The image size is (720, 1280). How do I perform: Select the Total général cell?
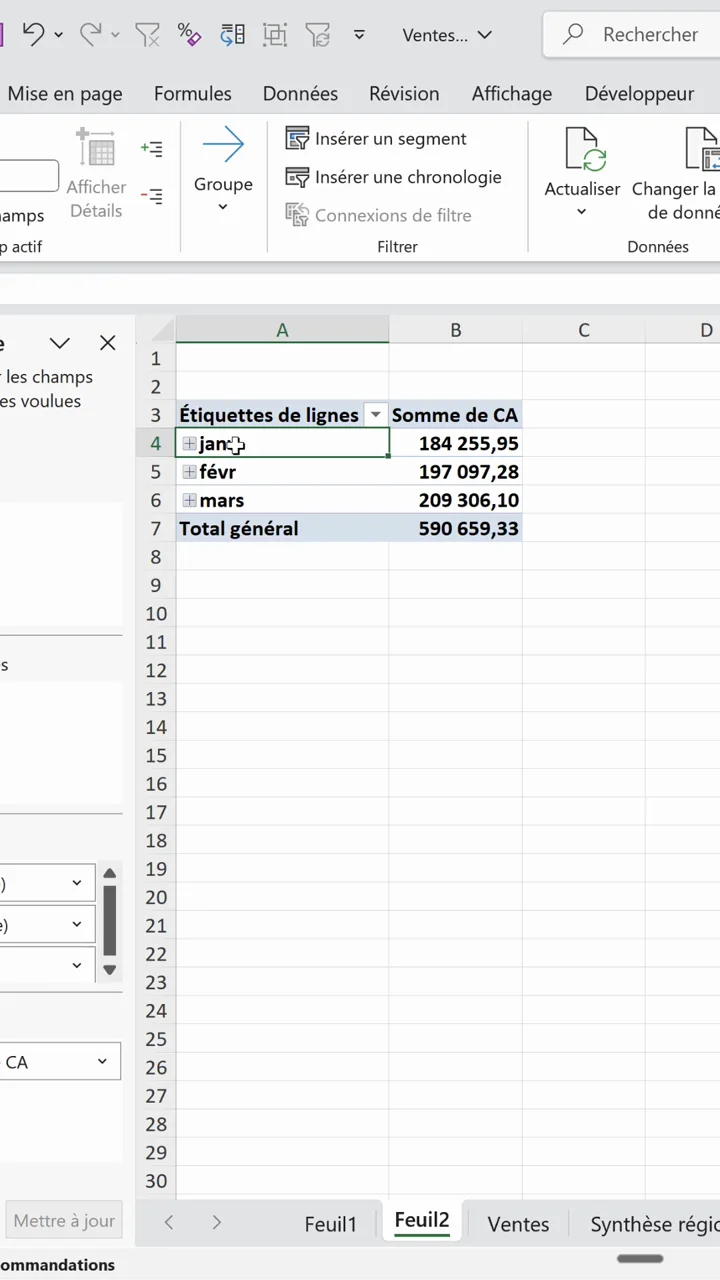click(282, 528)
